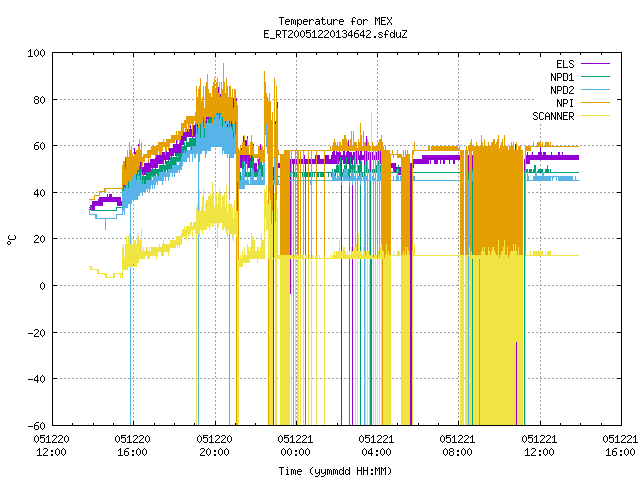
Task: Click the x-axis label 051221 12:00
Action: (x=539, y=446)
